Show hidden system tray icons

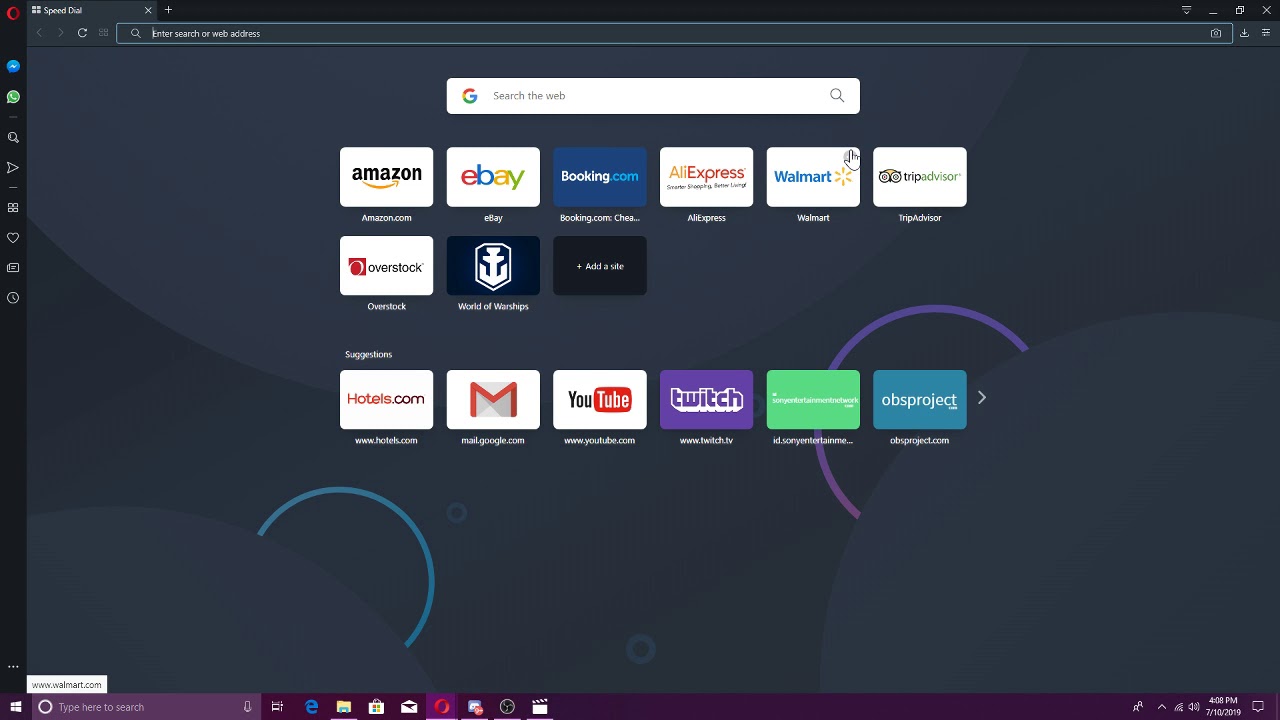1161,707
